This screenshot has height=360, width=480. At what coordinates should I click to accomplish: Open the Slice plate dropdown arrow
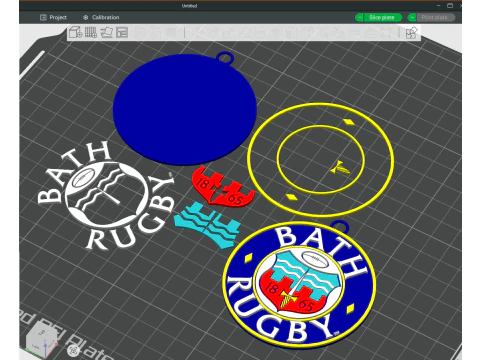pos(359,17)
